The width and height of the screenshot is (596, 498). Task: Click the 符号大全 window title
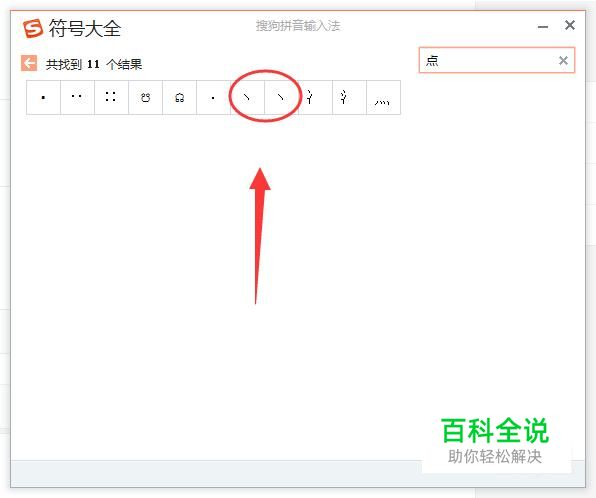click(85, 29)
